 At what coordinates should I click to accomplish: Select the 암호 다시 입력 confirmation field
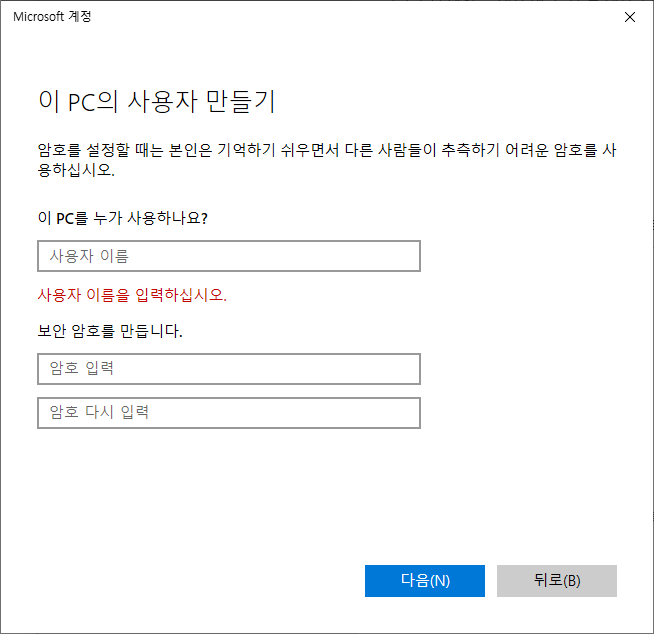coord(229,413)
